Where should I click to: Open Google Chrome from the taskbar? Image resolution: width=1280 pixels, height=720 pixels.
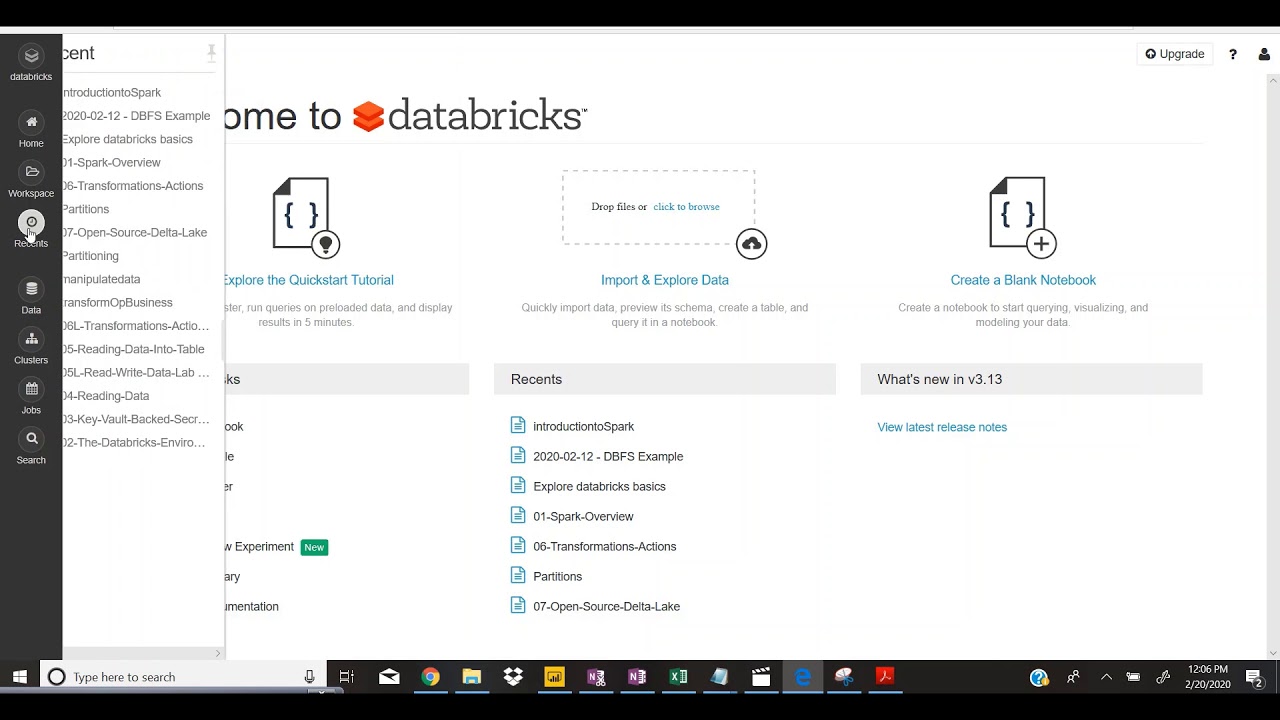[x=430, y=677]
